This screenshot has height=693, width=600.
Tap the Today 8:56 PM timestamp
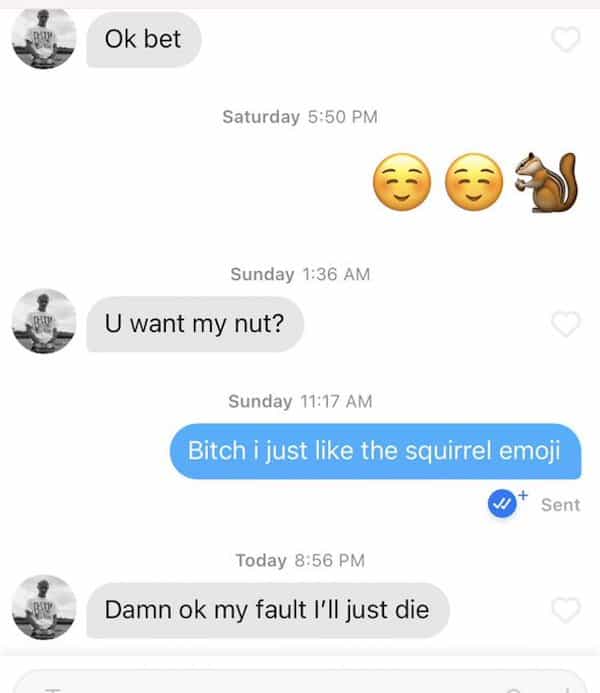point(300,560)
